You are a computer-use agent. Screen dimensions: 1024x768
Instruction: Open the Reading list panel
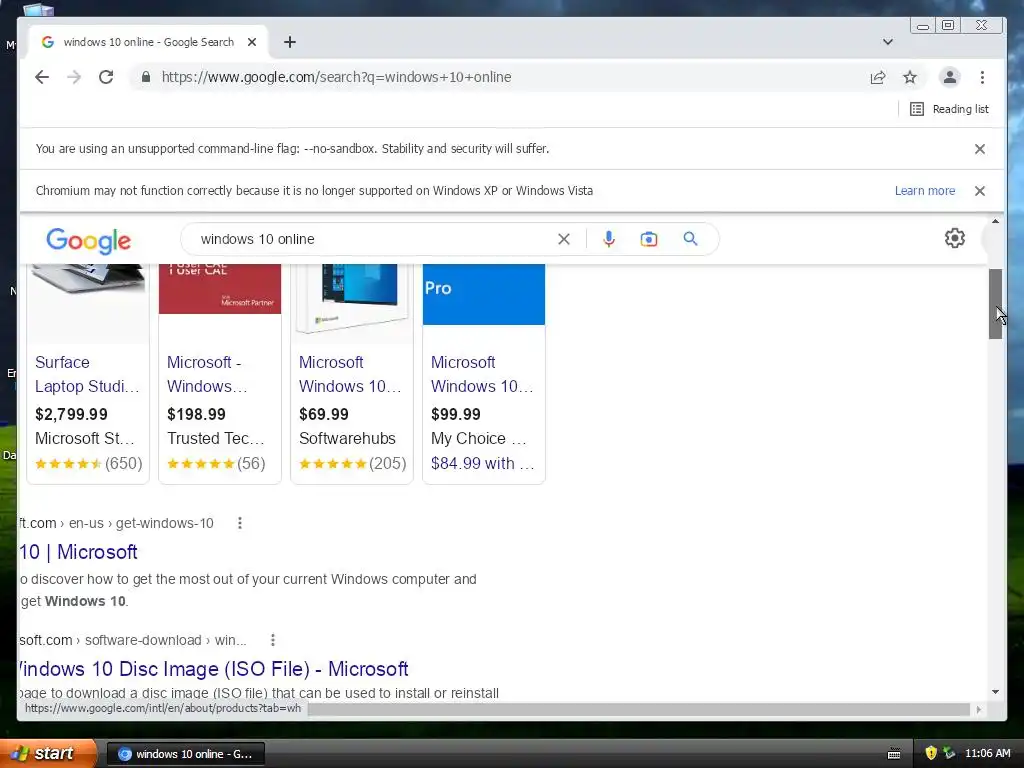(x=949, y=109)
